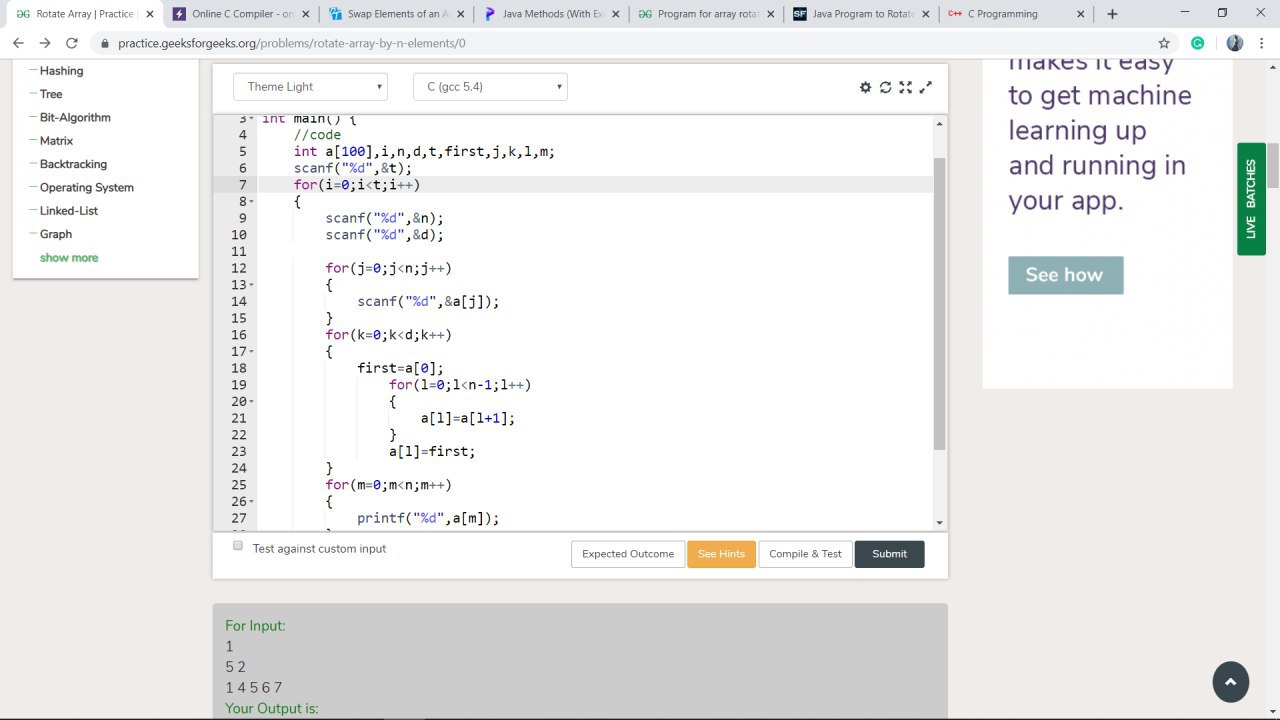
Task: Open the Theme Light dropdown
Action: click(310, 87)
